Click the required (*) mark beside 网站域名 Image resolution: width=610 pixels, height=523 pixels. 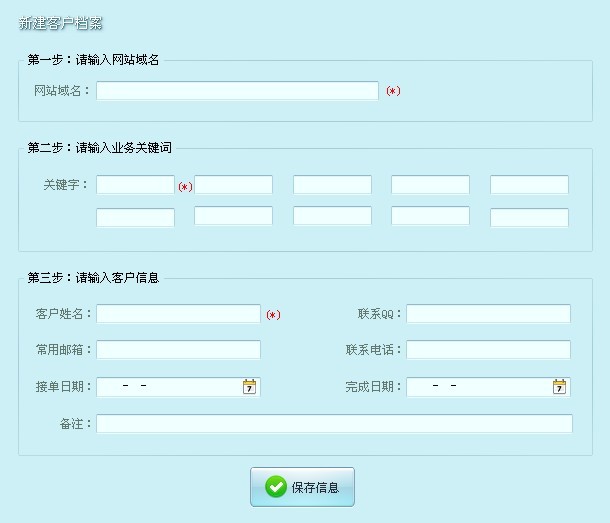pyautogui.click(x=393, y=91)
